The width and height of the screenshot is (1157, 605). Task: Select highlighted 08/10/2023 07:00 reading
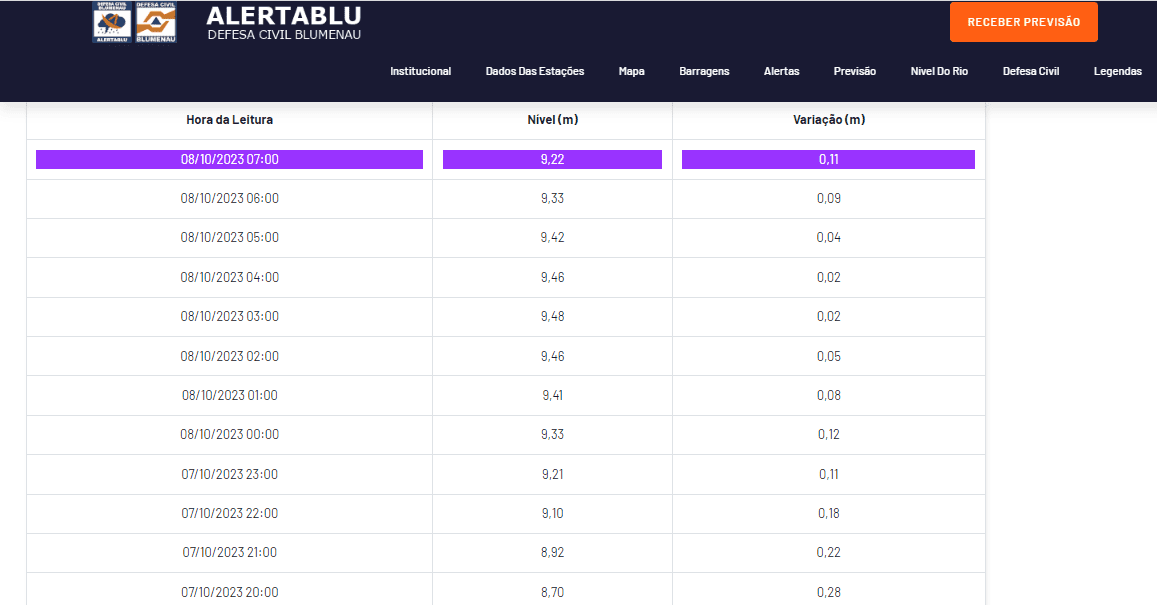pos(229,159)
